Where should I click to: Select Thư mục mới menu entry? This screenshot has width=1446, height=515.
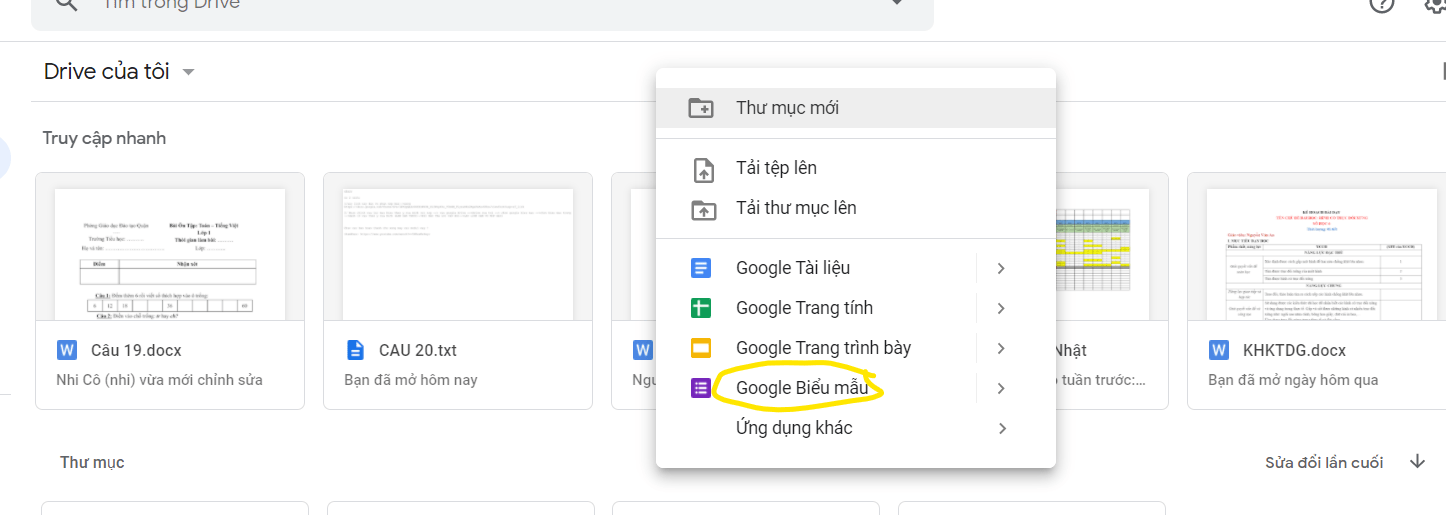pyautogui.click(x=787, y=108)
